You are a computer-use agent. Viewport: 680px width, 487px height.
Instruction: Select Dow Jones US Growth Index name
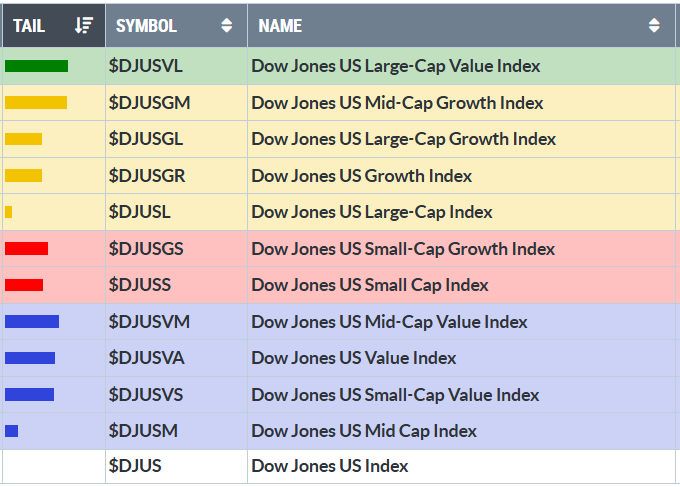pyautogui.click(x=362, y=176)
